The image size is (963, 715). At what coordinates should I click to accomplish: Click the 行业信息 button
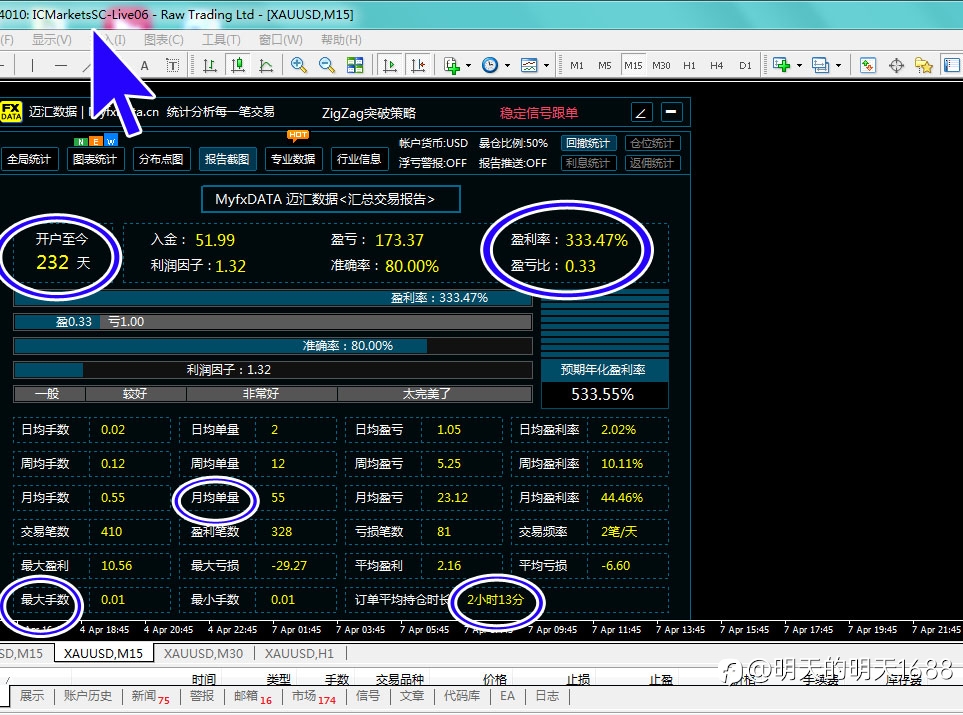click(x=359, y=159)
